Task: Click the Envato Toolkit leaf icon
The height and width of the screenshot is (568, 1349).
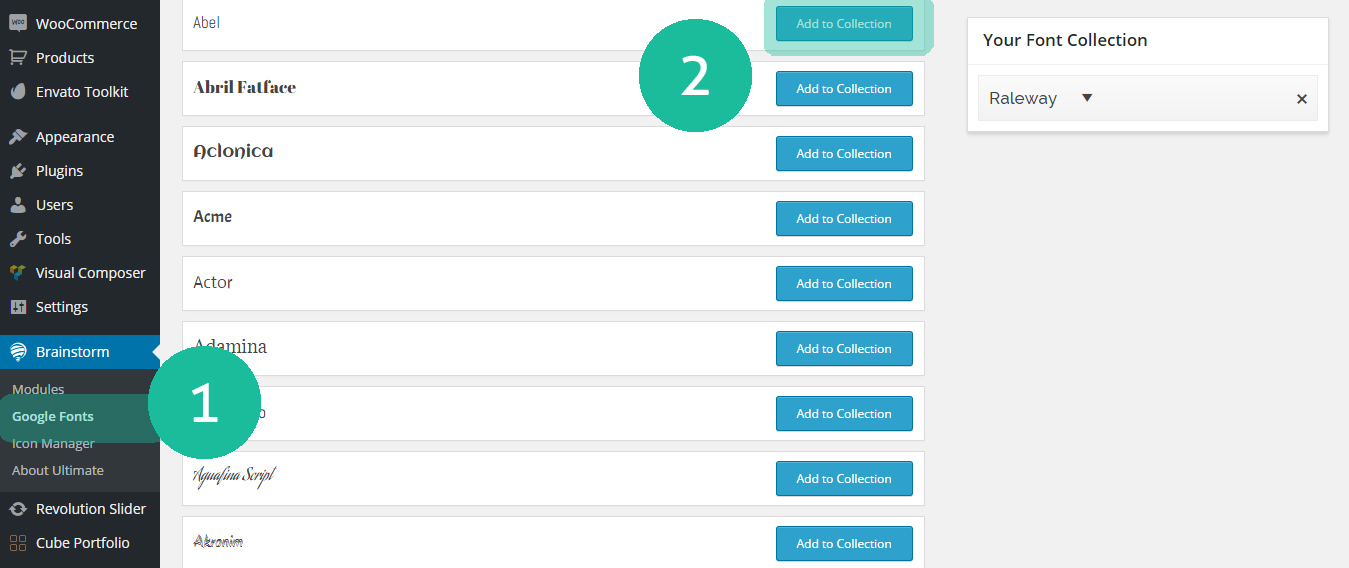Action: tap(18, 91)
